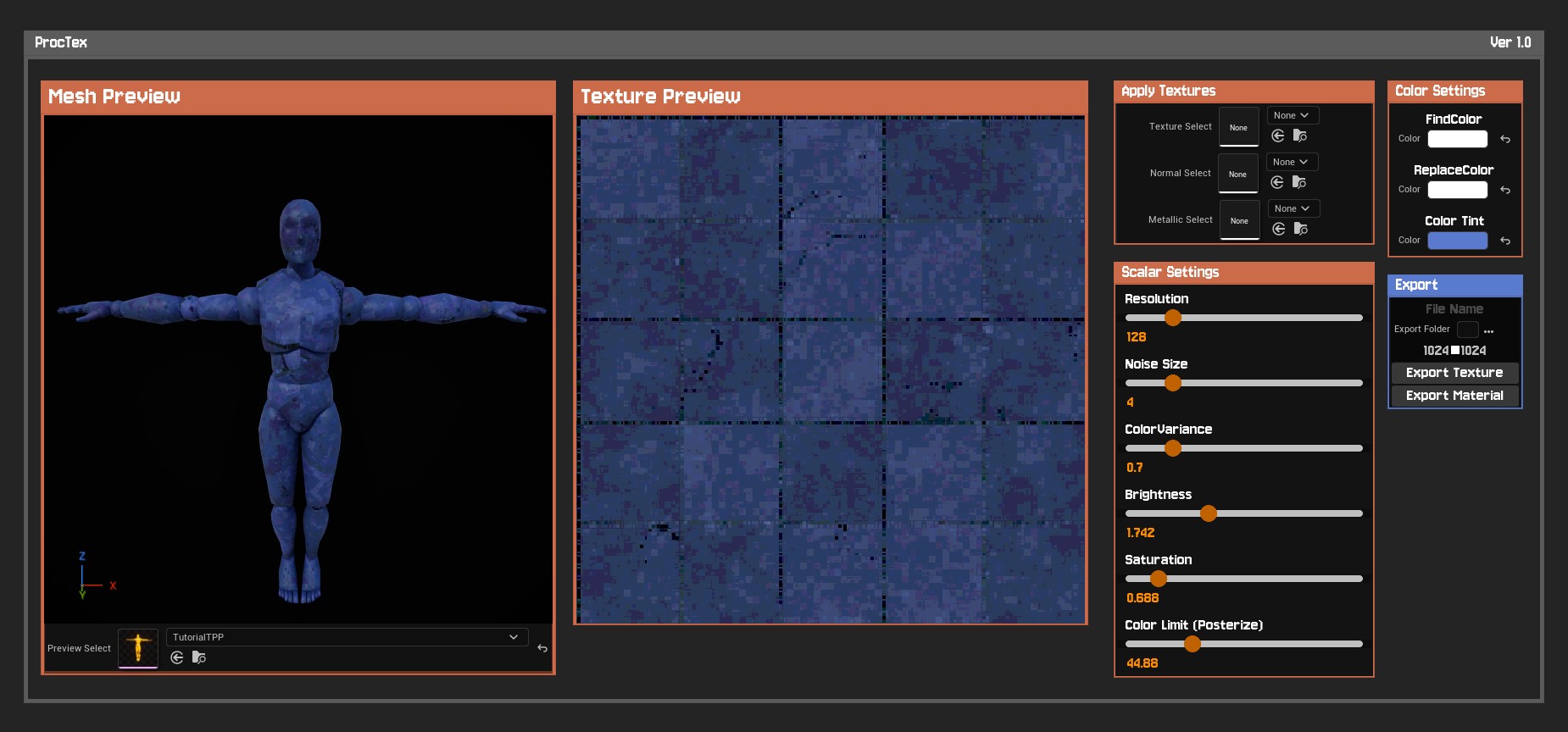Click the Ver 1.0 label
This screenshot has width=1568, height=732.
[x=1510, y=42]
